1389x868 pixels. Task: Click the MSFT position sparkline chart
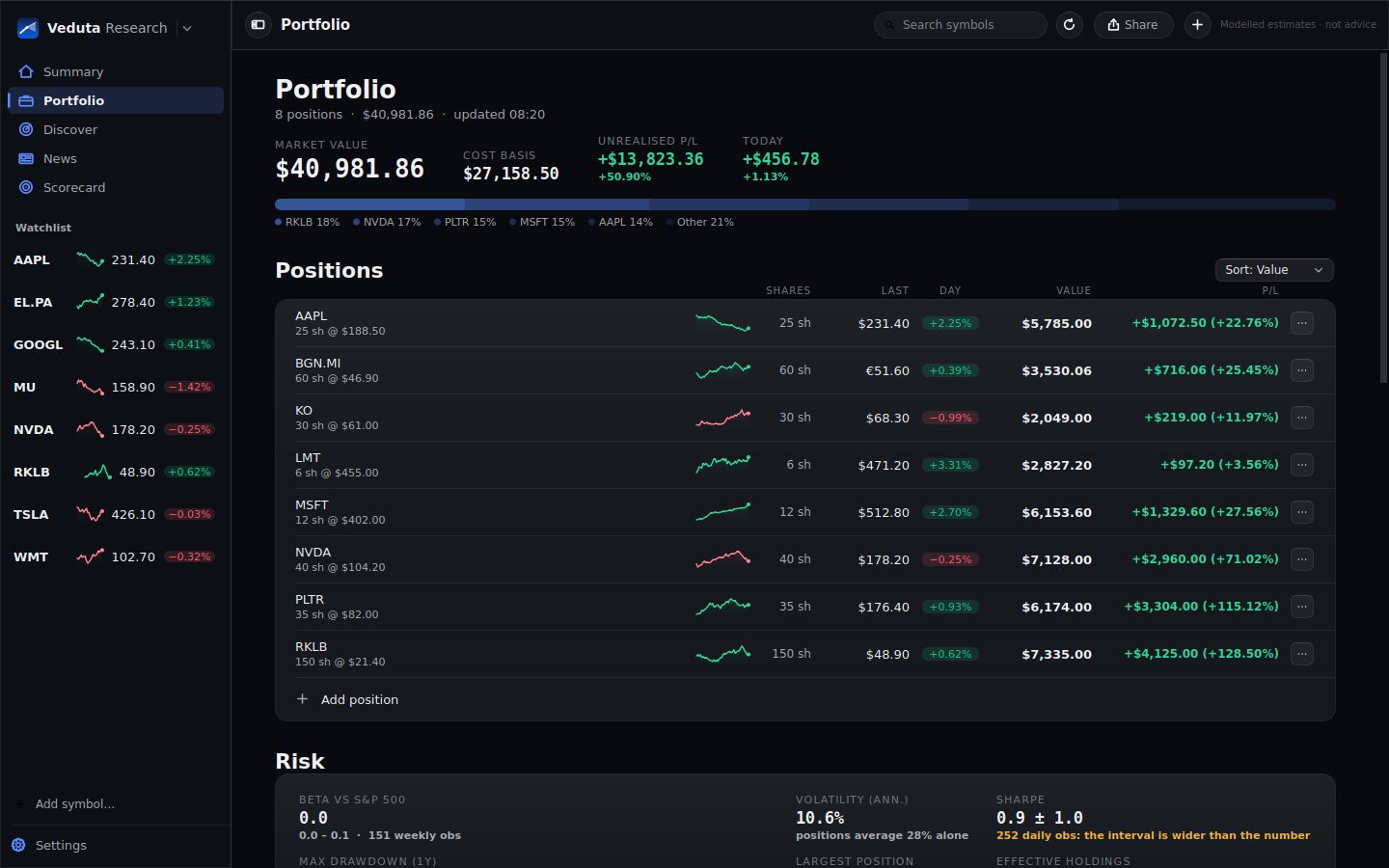click(x=722, y=512)
